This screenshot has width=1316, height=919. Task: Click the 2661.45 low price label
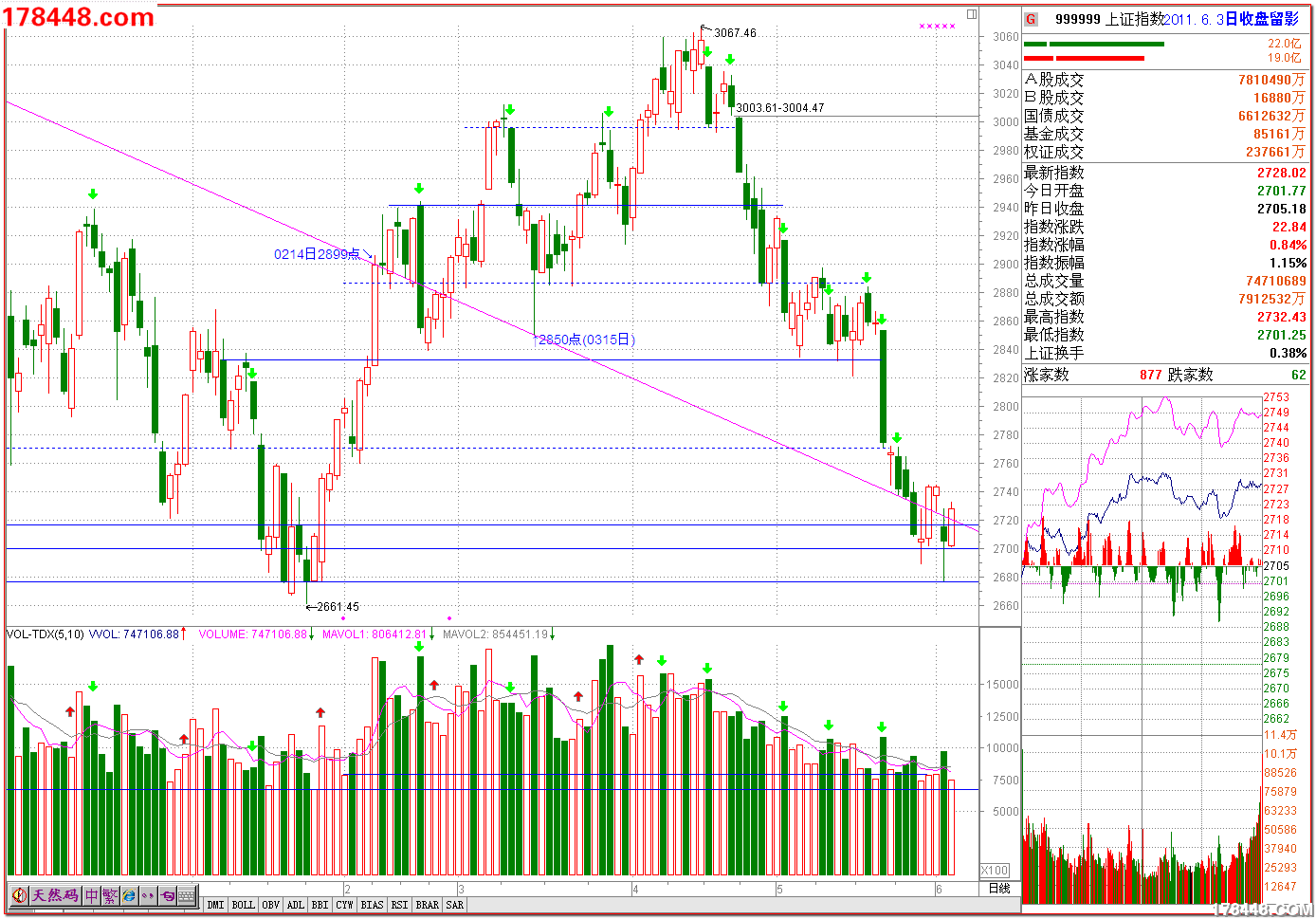pos(338,607)
